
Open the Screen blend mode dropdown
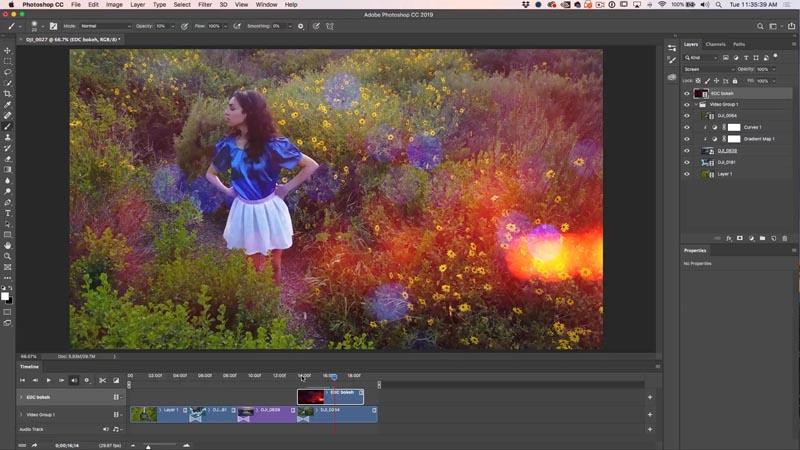coord(709,69)
